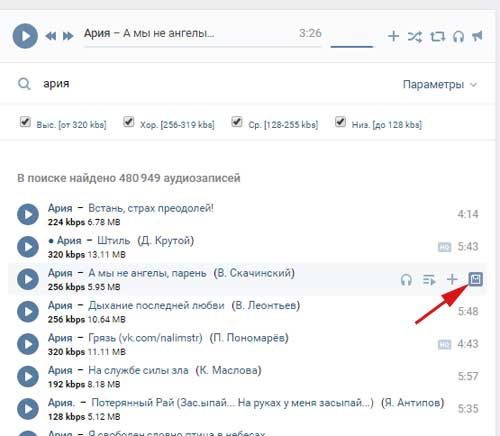
Task: Click the main play button in player header
Action: point(25,36)
